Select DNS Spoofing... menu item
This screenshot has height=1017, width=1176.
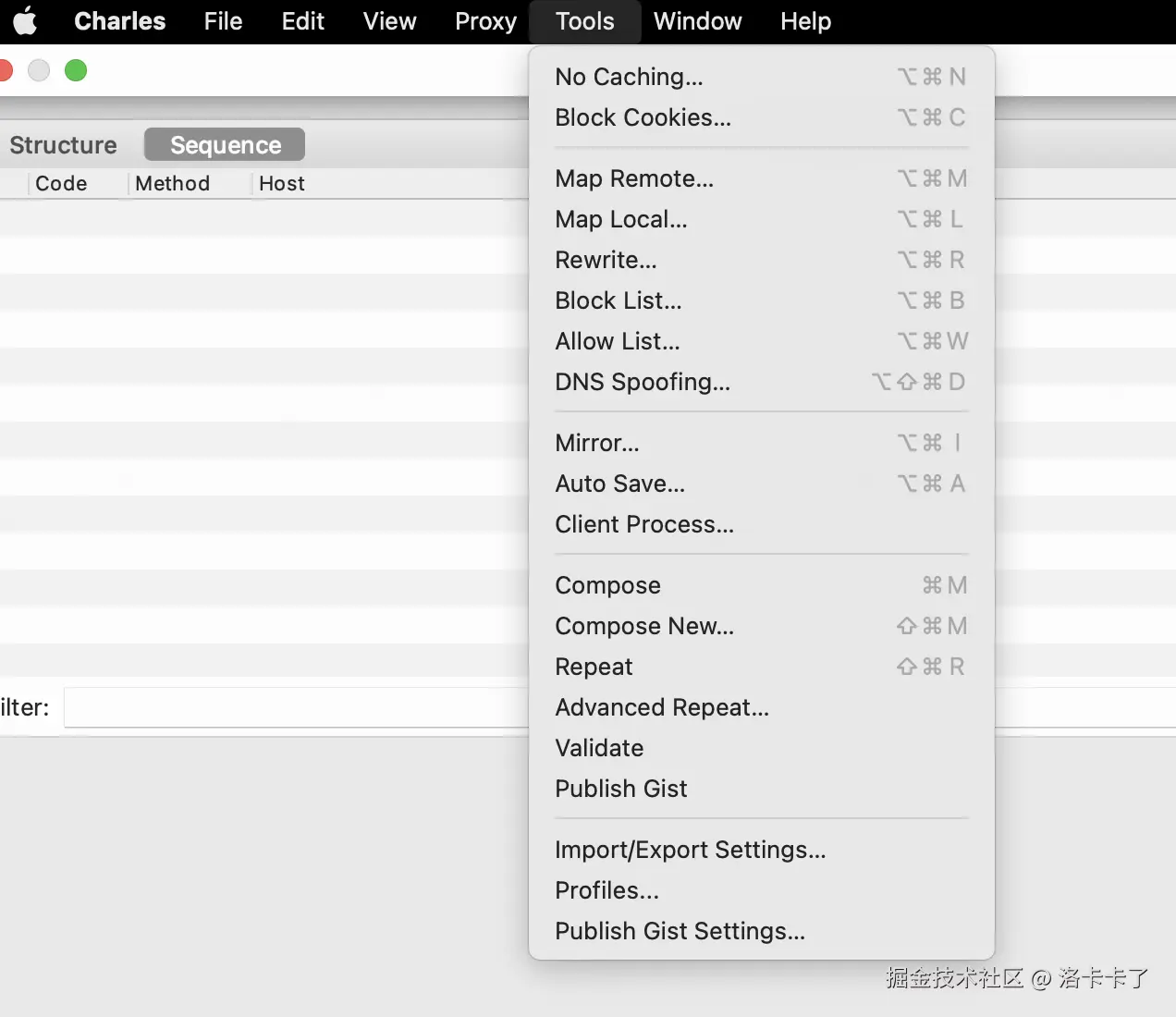tap(761, 382)
